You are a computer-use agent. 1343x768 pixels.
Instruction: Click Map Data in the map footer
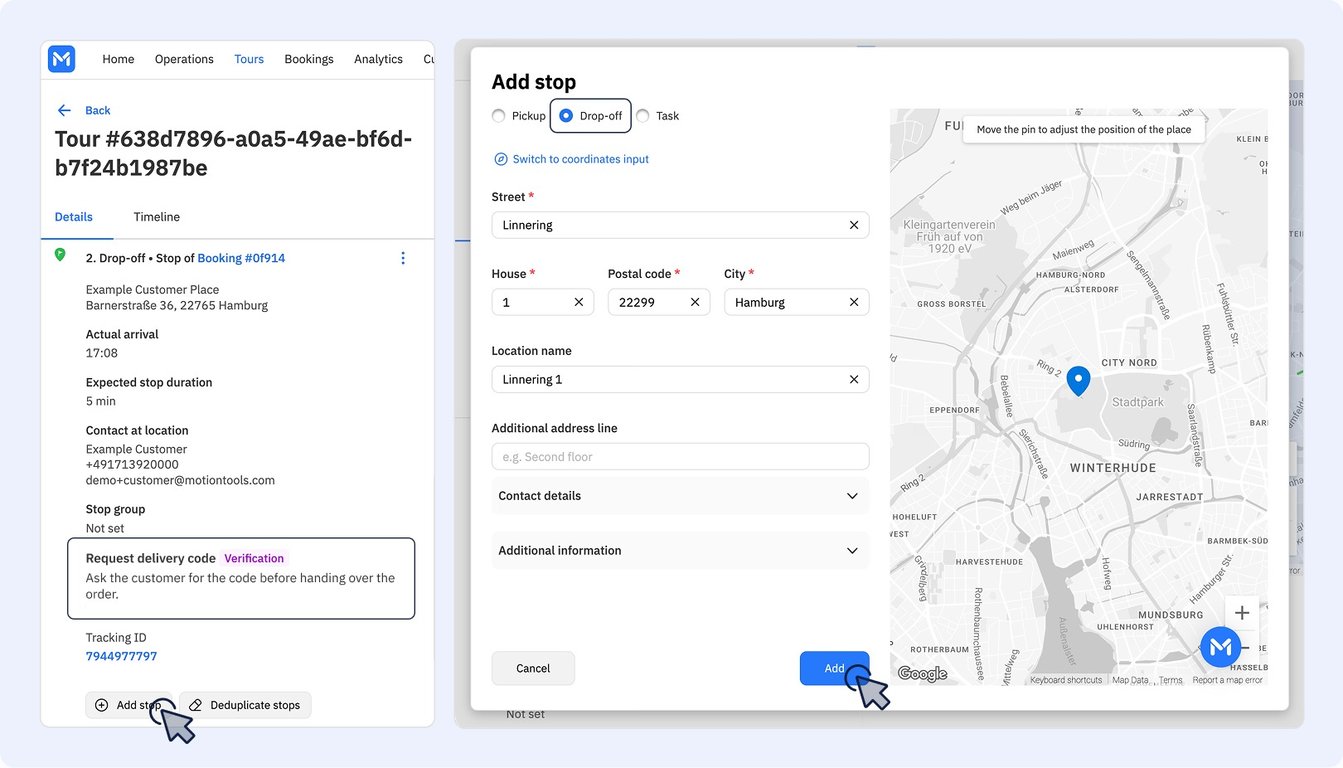(1130, 680)
